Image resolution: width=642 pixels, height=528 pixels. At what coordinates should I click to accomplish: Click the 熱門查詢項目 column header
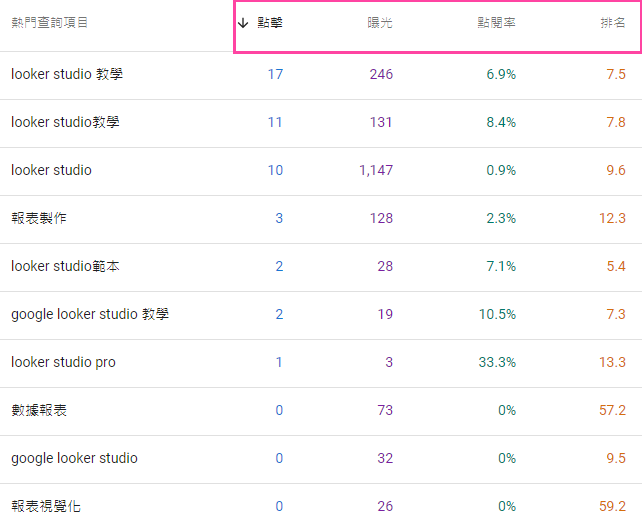50,23
